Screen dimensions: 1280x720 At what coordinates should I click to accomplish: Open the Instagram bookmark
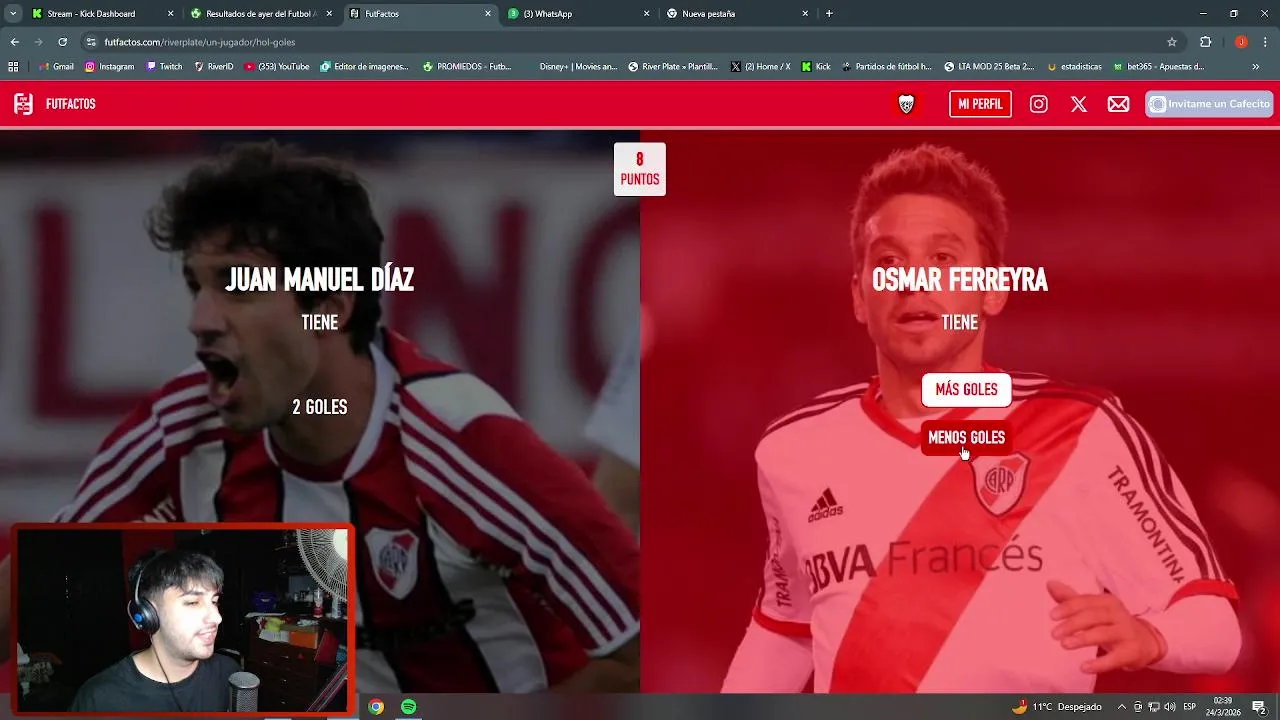tap(109, 67)
